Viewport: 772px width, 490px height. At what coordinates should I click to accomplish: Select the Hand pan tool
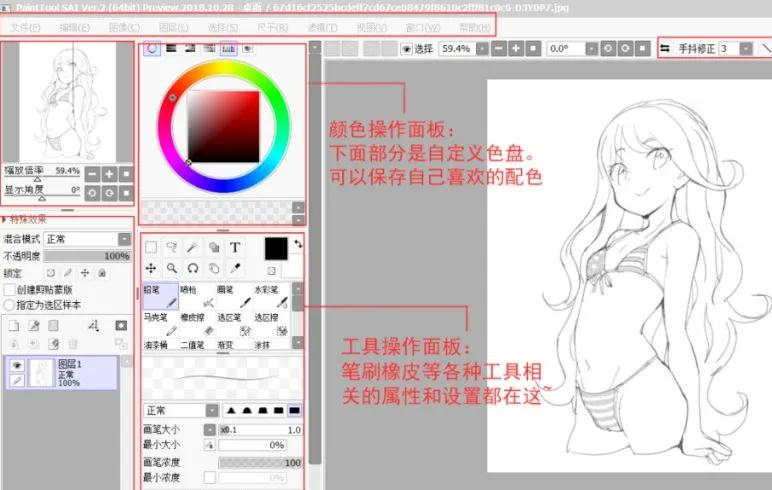214,268
